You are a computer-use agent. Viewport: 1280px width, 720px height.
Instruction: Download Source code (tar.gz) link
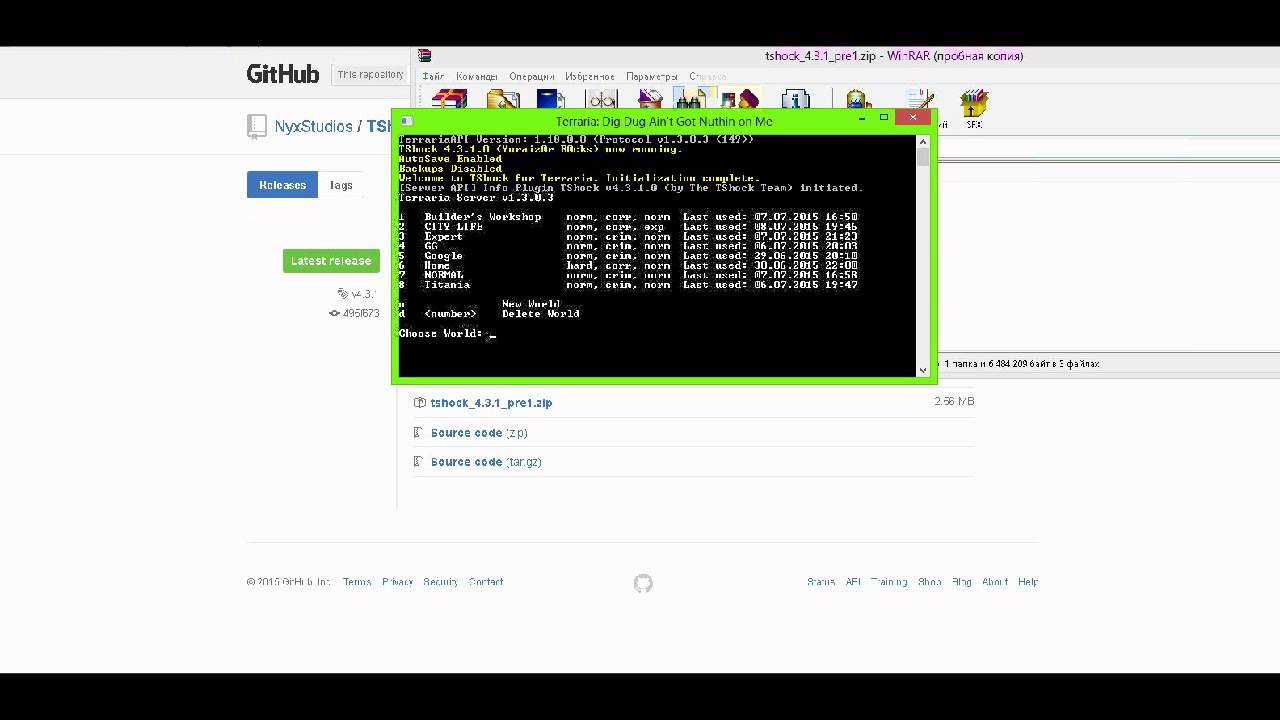486,462
